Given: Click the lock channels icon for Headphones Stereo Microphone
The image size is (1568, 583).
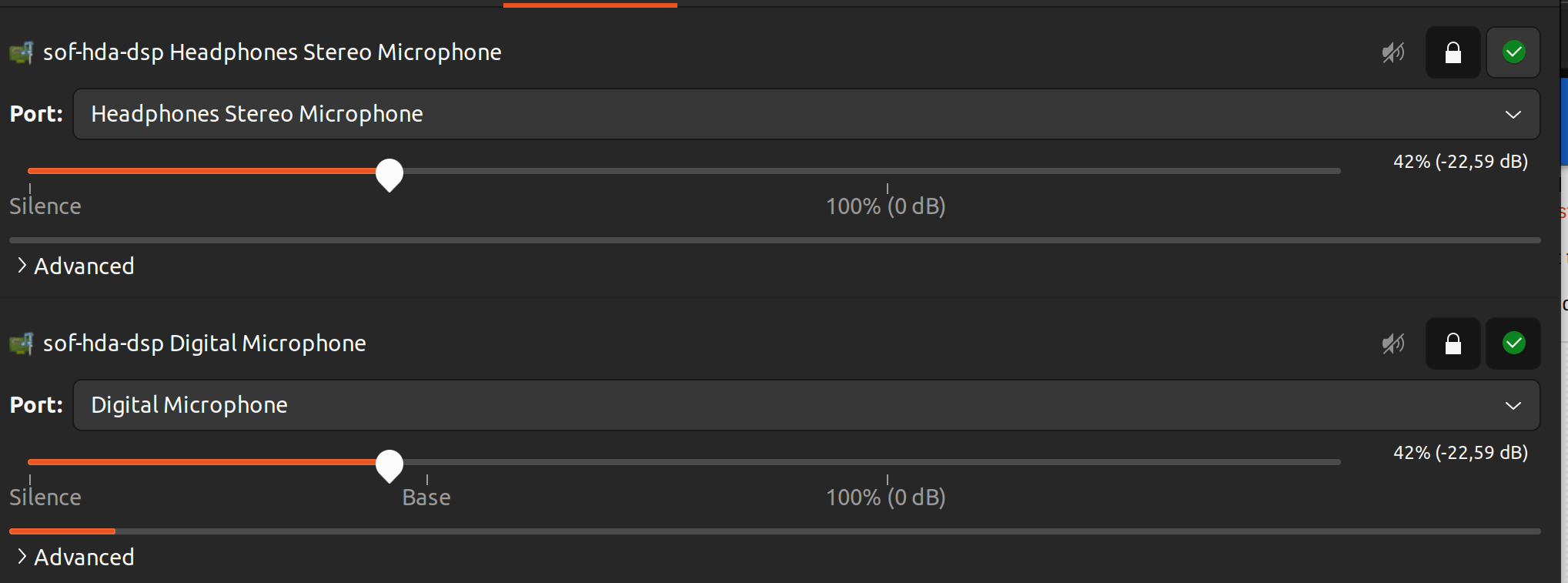Looking at the screenshot, I should (1453, 52).
